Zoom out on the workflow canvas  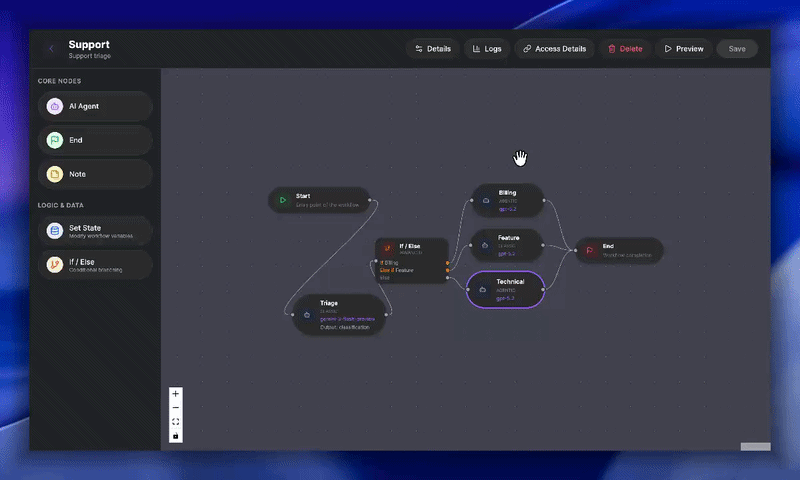[176, 408]
